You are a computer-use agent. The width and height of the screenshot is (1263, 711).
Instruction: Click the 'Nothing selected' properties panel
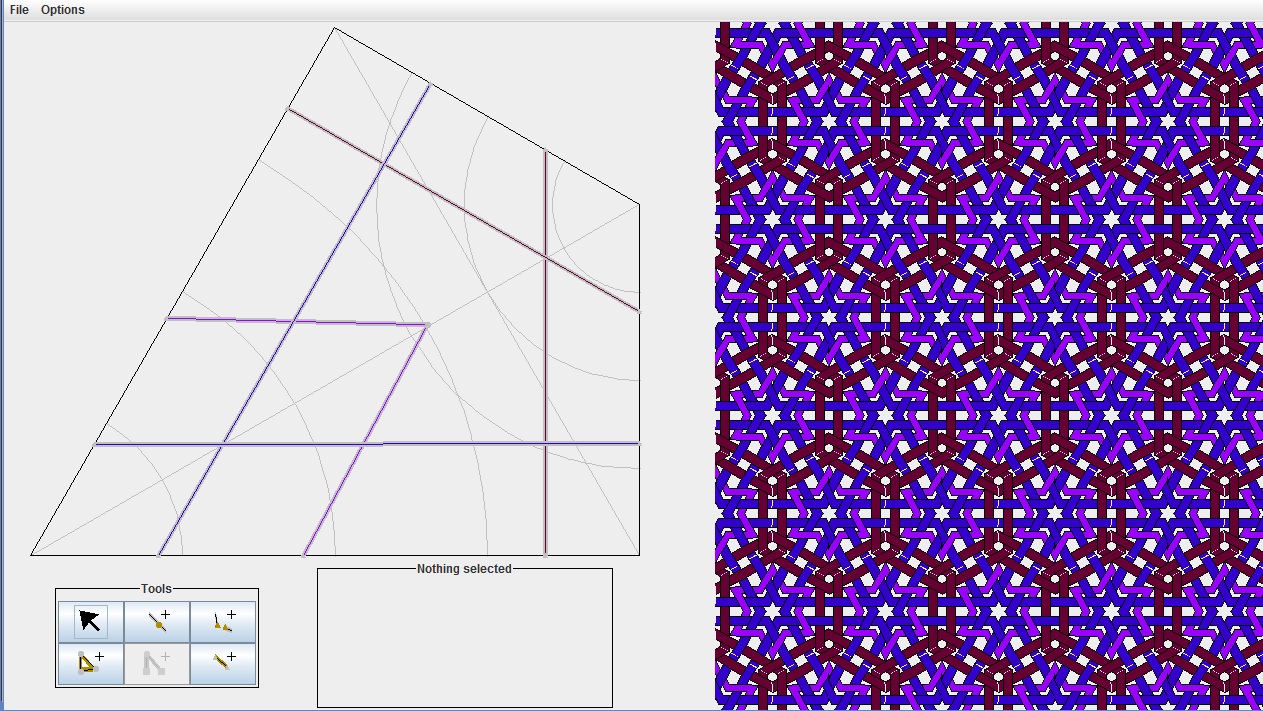465,638
